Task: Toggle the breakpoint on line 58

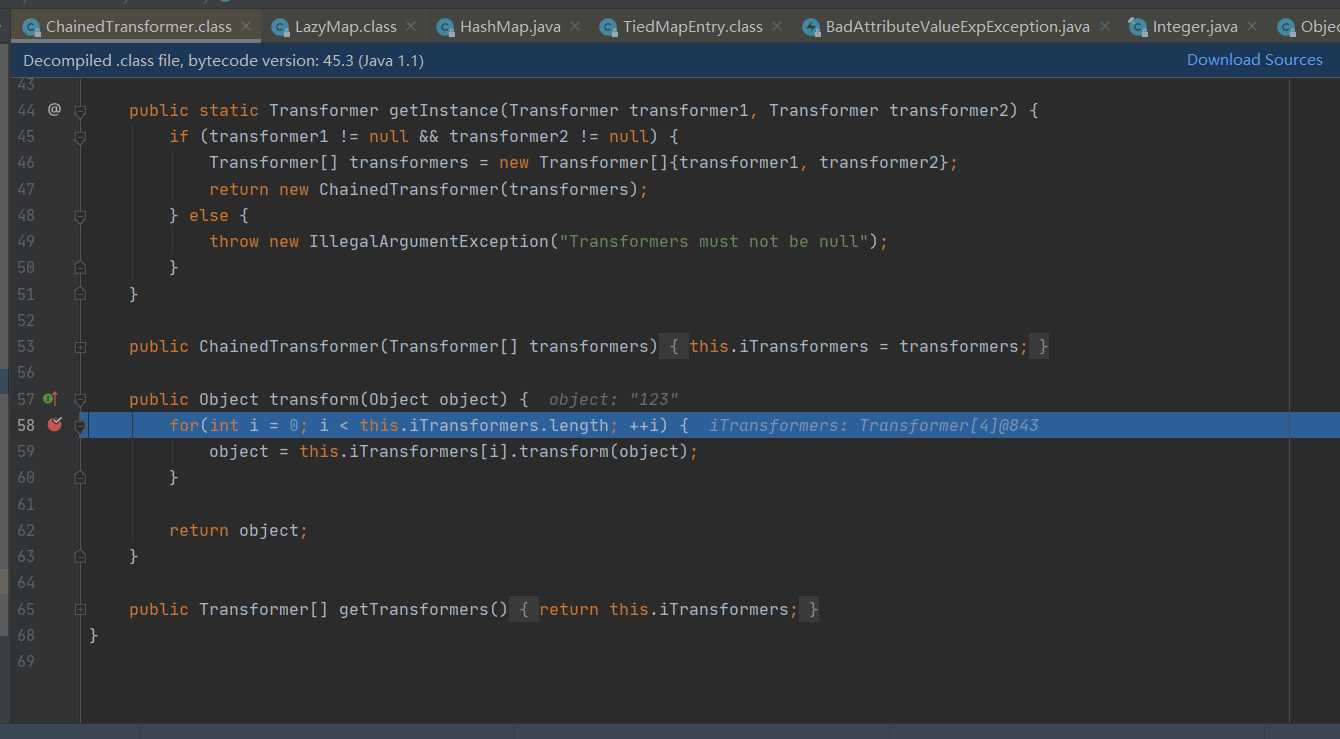Action: coord(55,425)
